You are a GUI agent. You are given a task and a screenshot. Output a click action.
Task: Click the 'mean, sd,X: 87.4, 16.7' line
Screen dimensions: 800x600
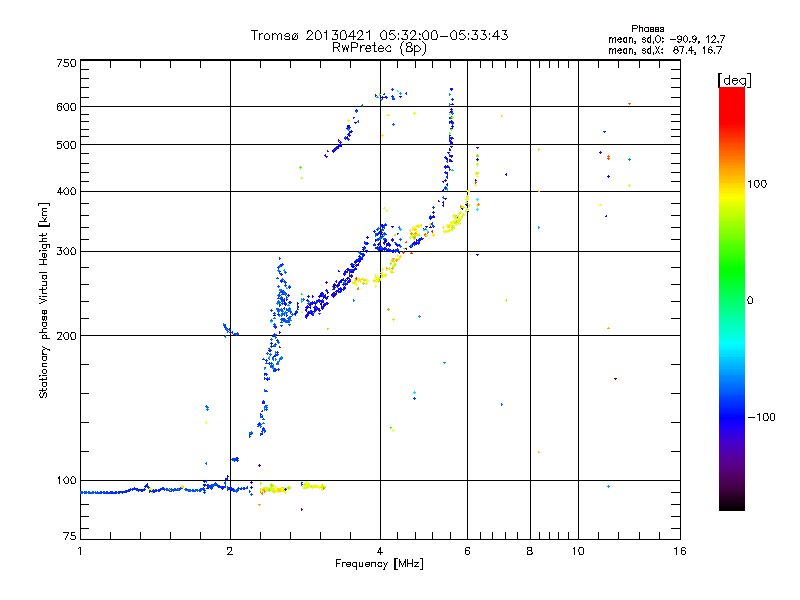pos(665,50)
